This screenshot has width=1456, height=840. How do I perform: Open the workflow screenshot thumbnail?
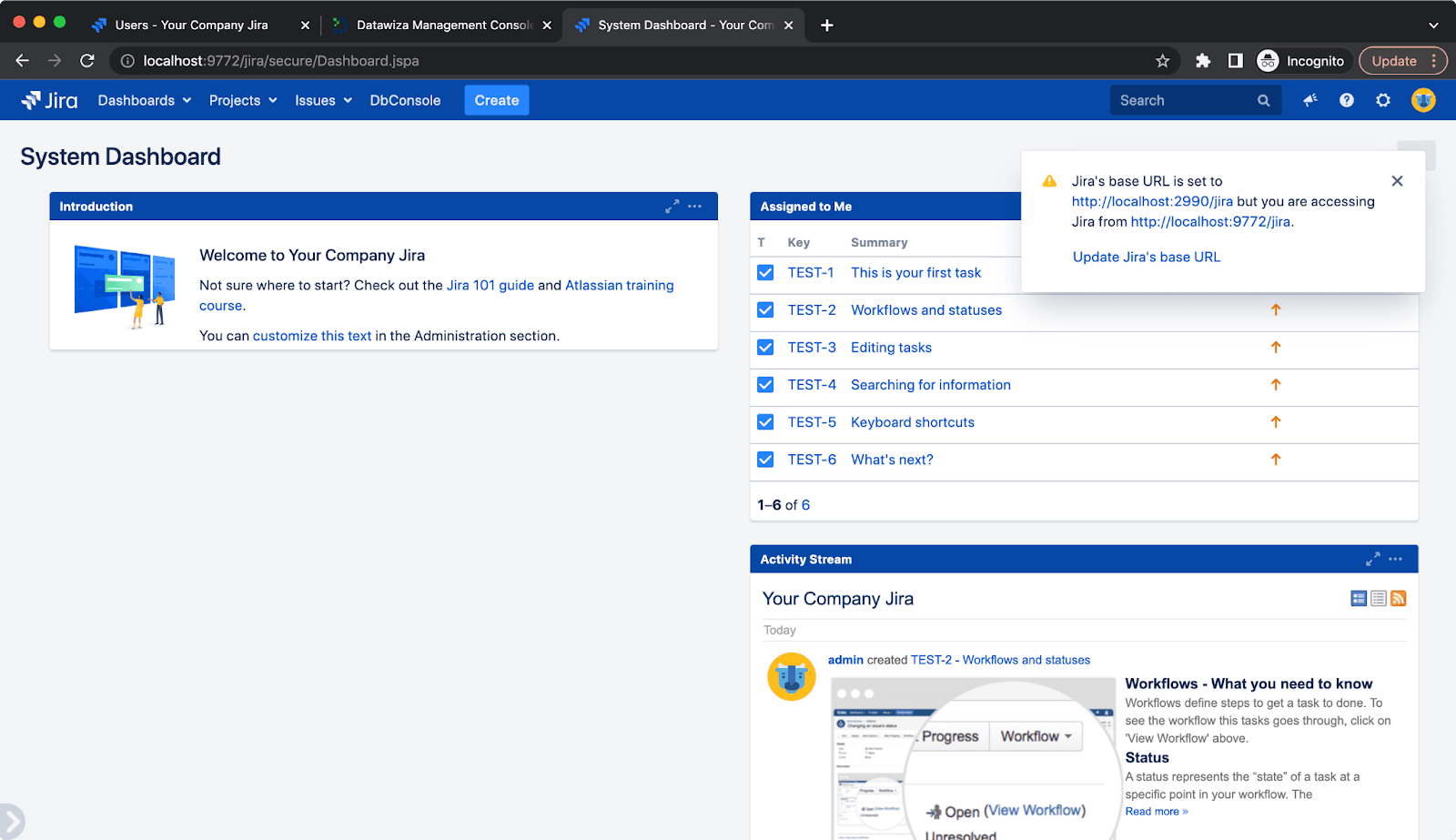click(x=974, y=758)
